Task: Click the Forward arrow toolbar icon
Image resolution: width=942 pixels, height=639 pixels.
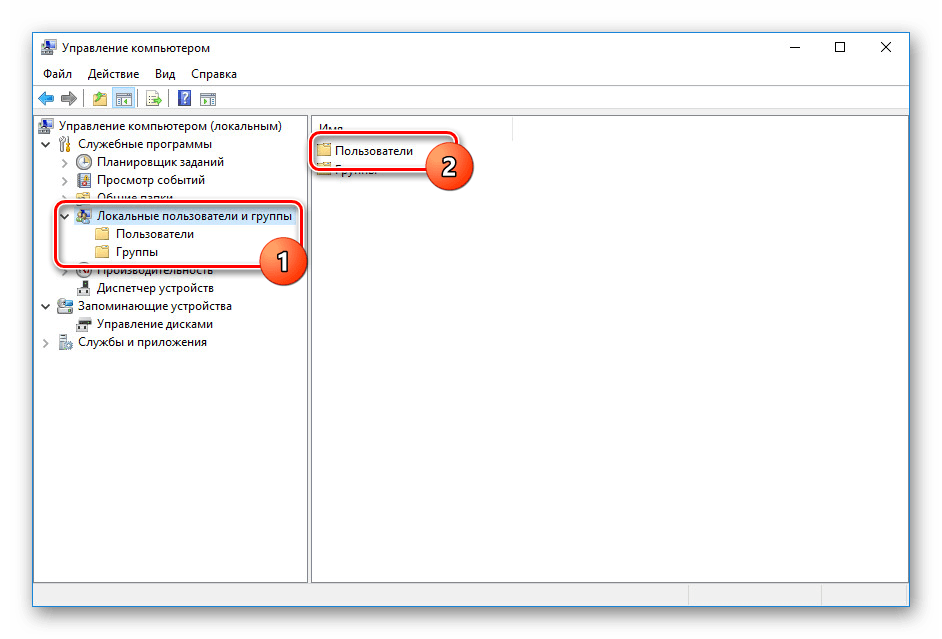Action: point(69,98)
